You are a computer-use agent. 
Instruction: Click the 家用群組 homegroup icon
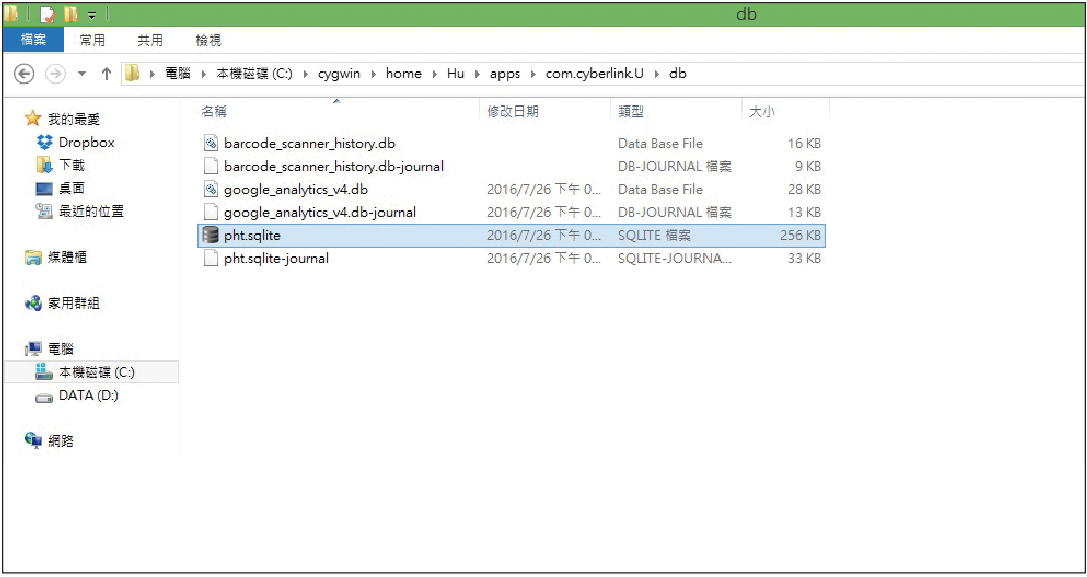[33, 303]
